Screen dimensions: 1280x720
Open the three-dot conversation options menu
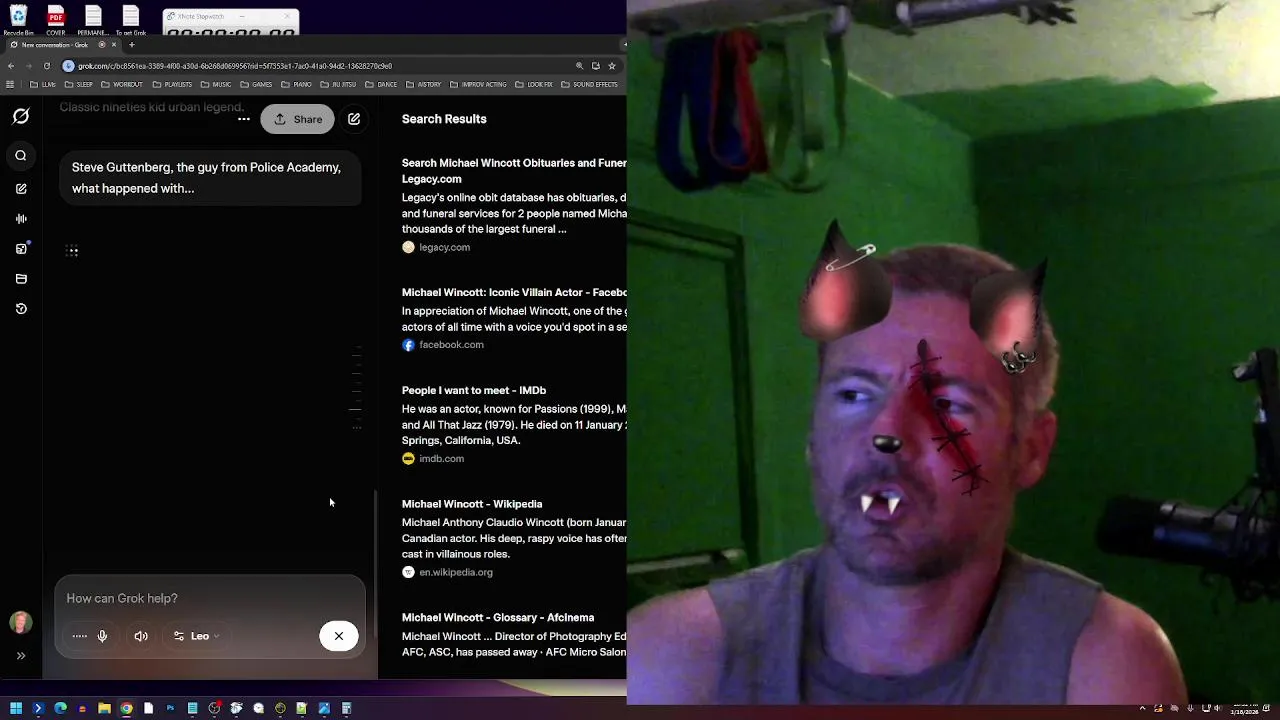coord(243,119)
